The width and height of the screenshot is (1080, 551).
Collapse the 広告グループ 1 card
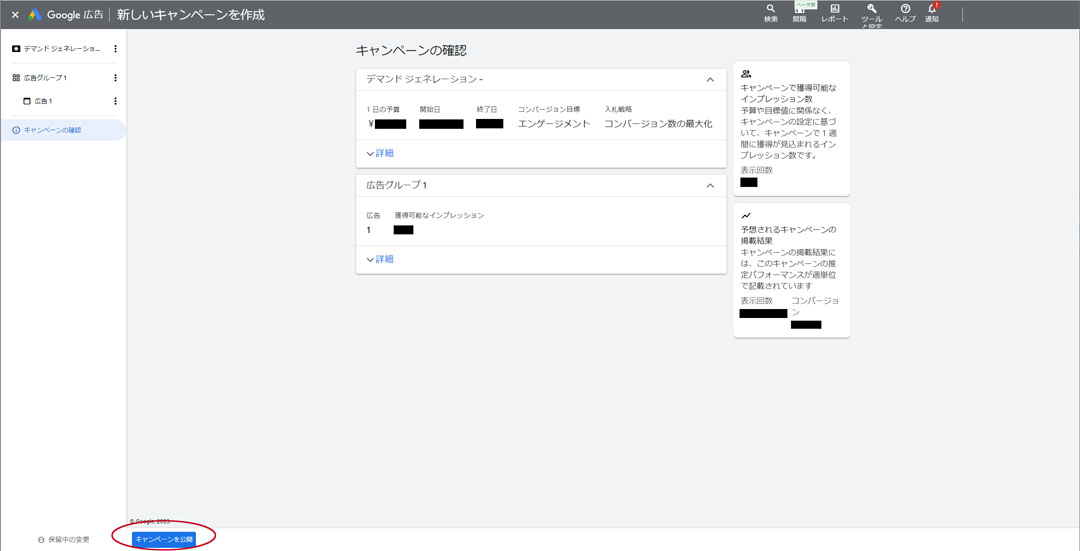point(710,185)
